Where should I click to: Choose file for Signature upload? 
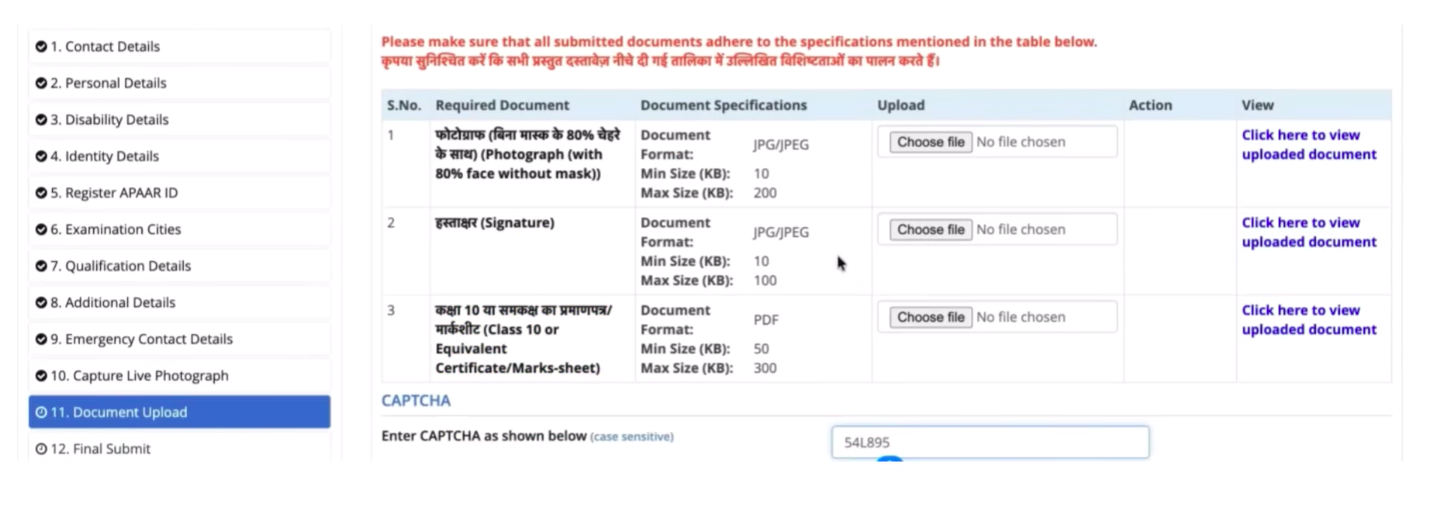(x=930, y=230)
